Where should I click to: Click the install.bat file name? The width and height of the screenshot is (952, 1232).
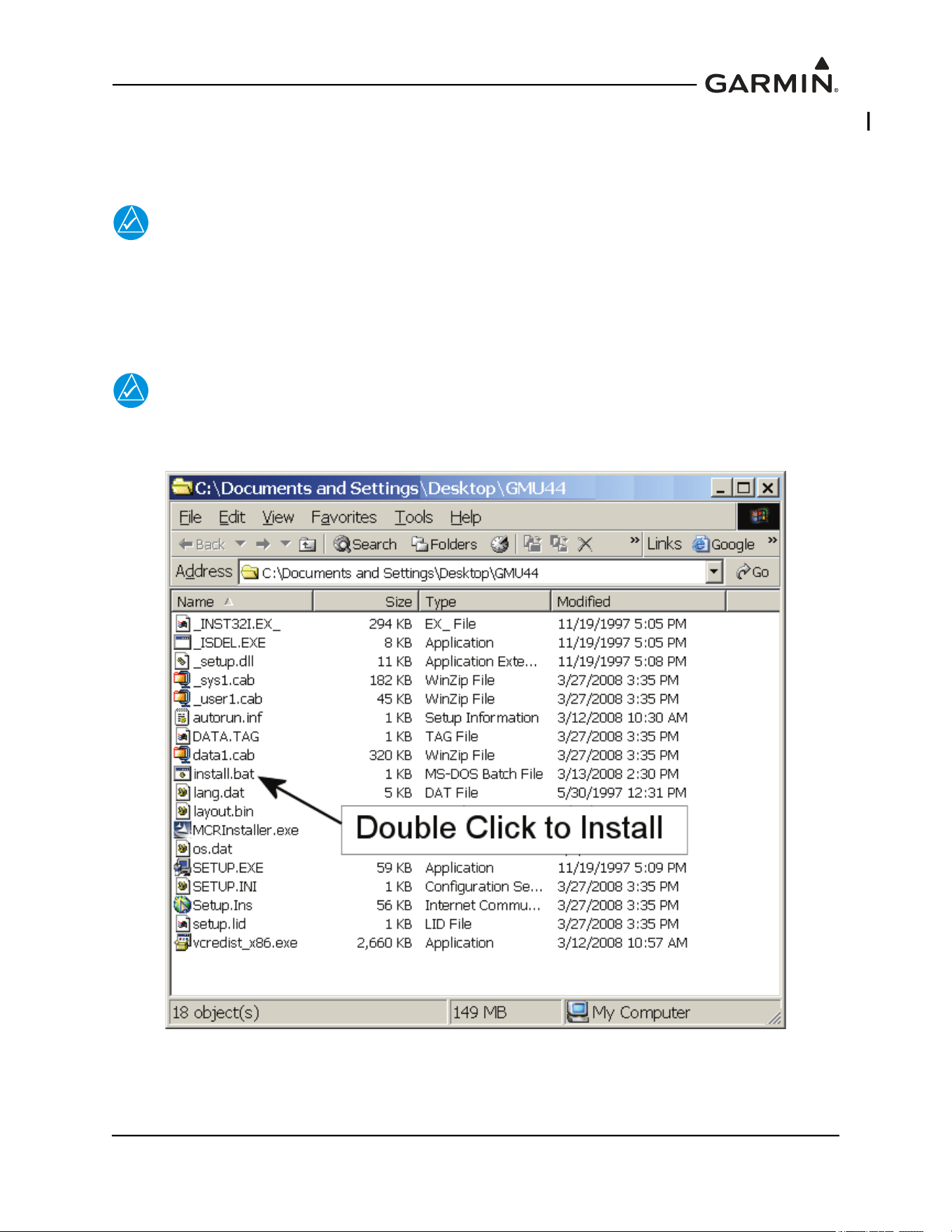point(224,774)
